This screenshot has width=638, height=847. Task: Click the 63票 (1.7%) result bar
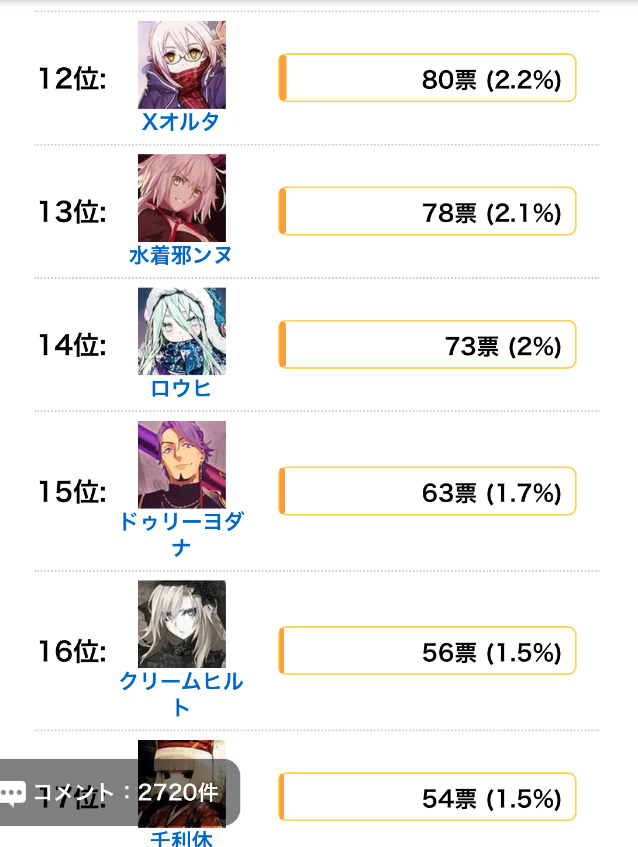[x=427, y=491]
